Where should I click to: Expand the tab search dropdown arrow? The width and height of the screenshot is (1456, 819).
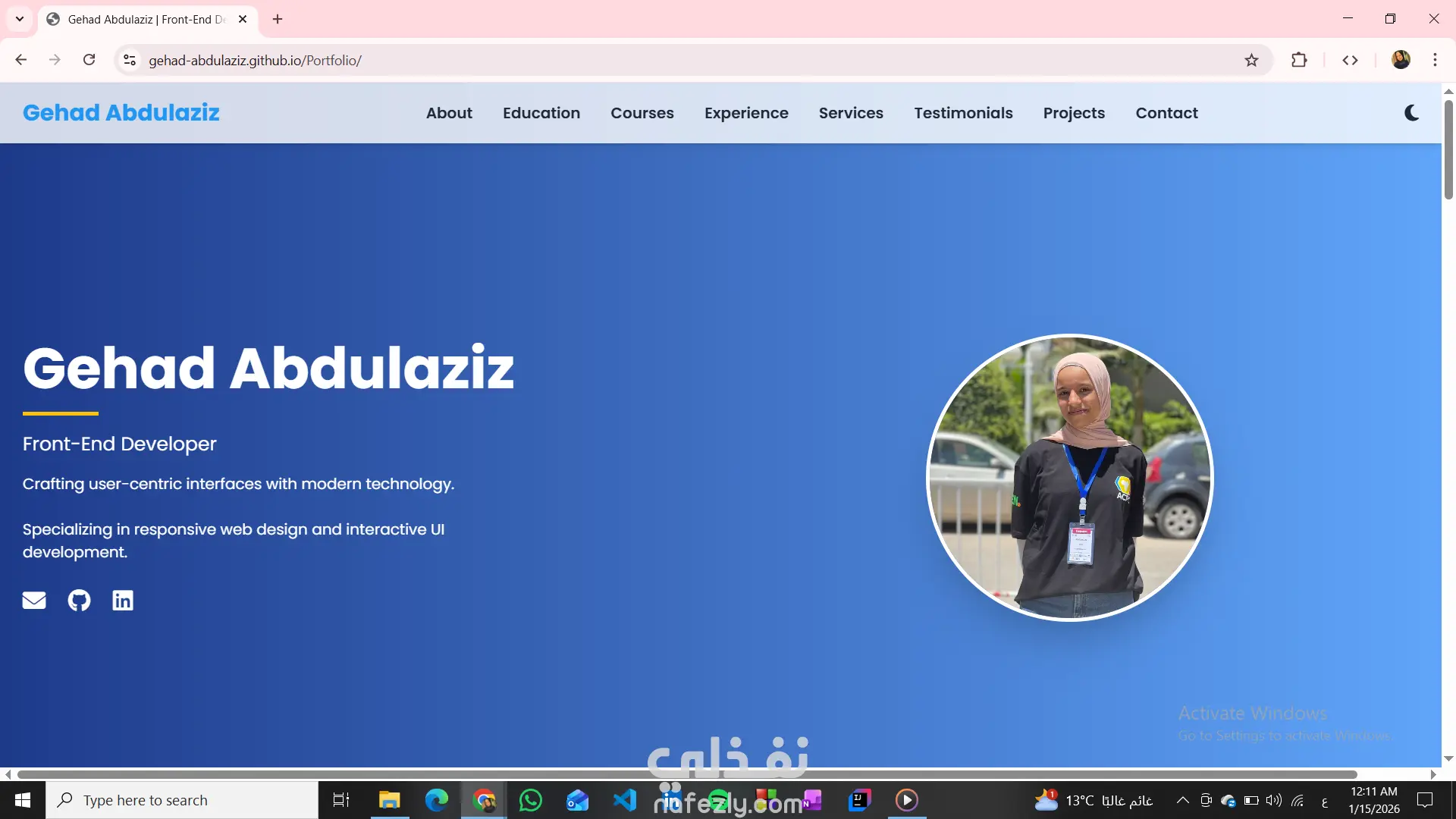20,19
